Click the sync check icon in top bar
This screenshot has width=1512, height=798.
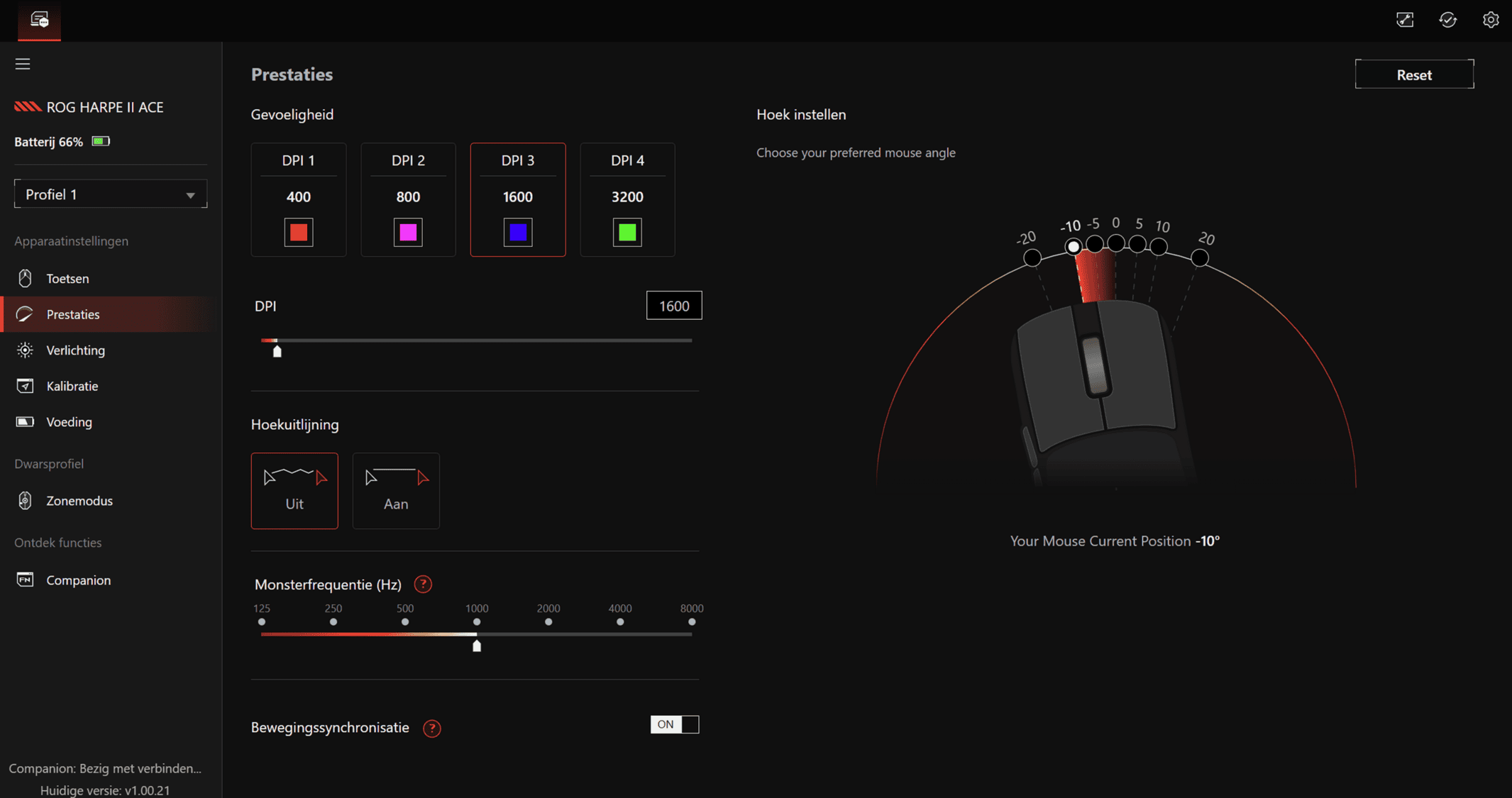tap(1448, 20)
